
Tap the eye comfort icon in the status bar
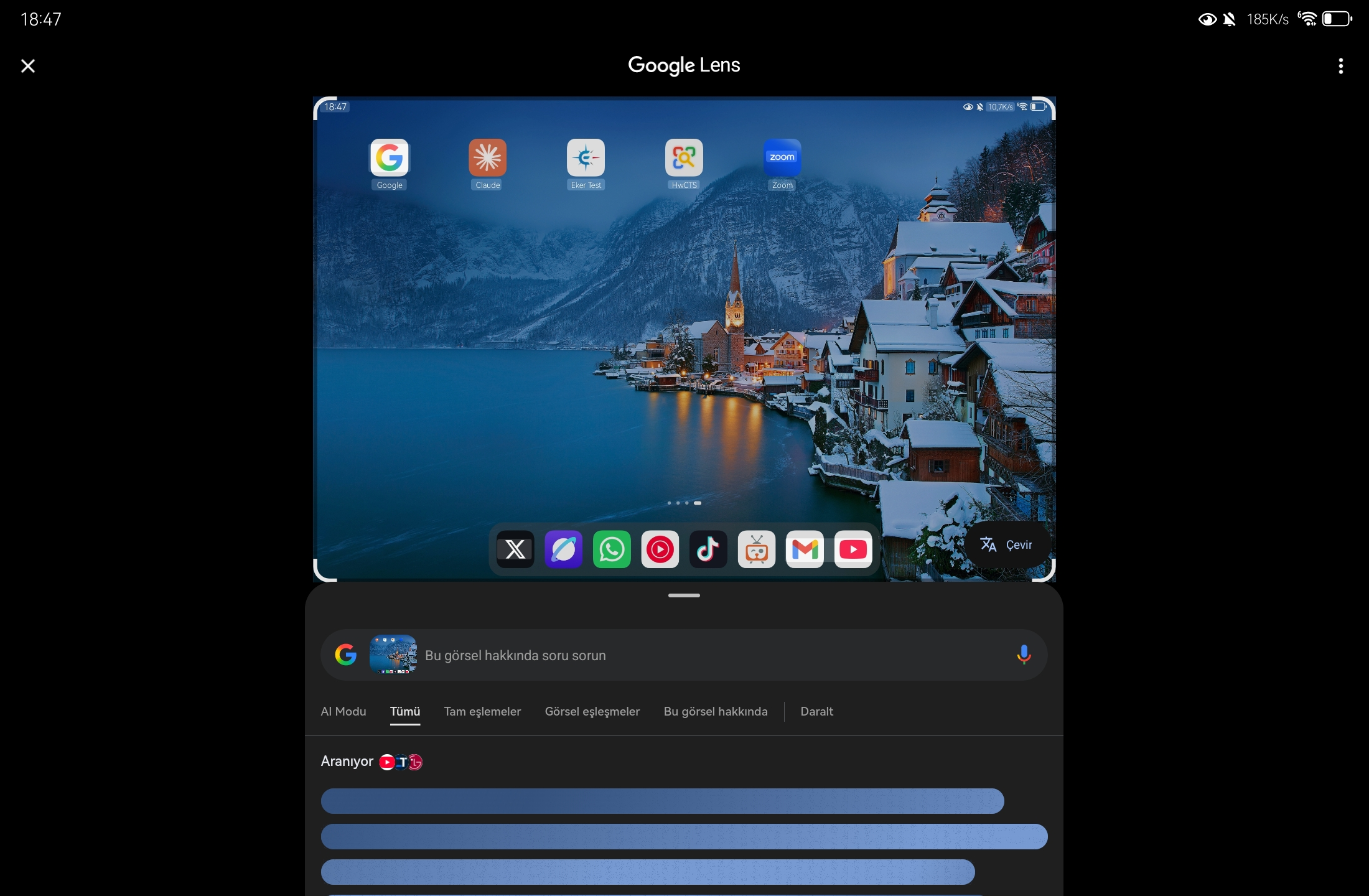coord(1207,19)
